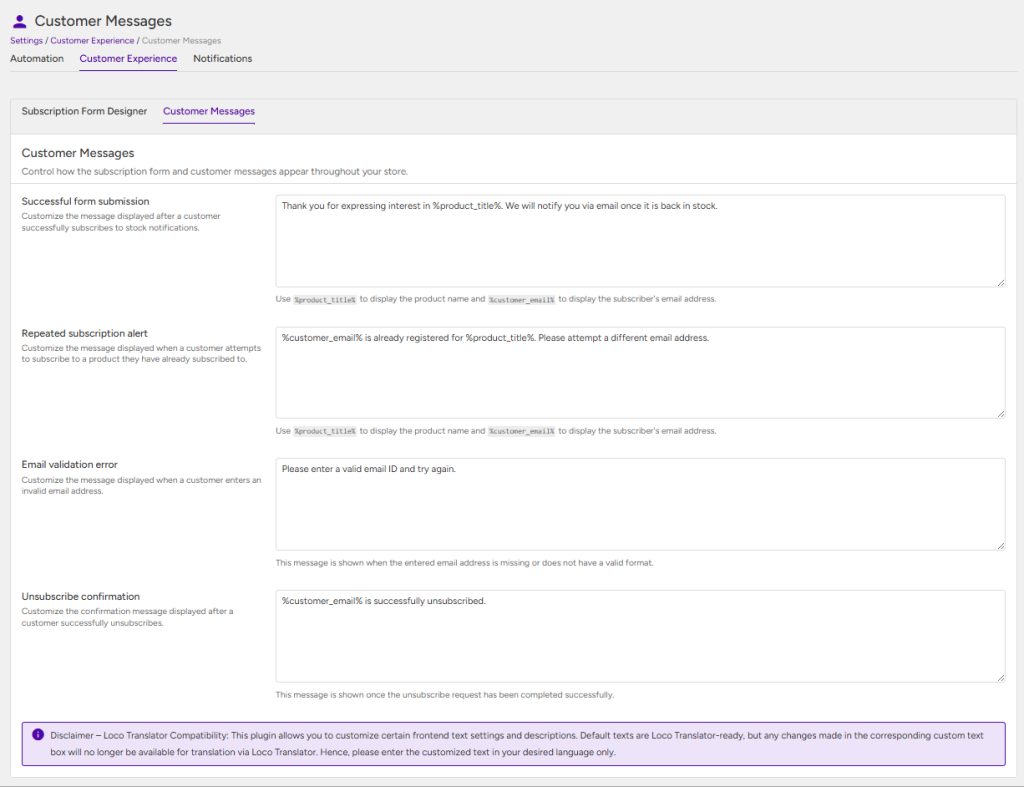
Task: Click the Unsubscribe confirmation label
Action: [x=80, y=596]
